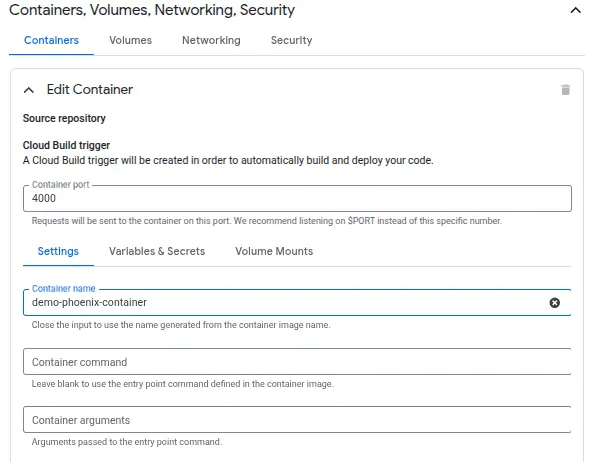This screenshot has width=615, height=462.
Task: Click the 'Arguments passed' helper text
Action: point(127,442)
